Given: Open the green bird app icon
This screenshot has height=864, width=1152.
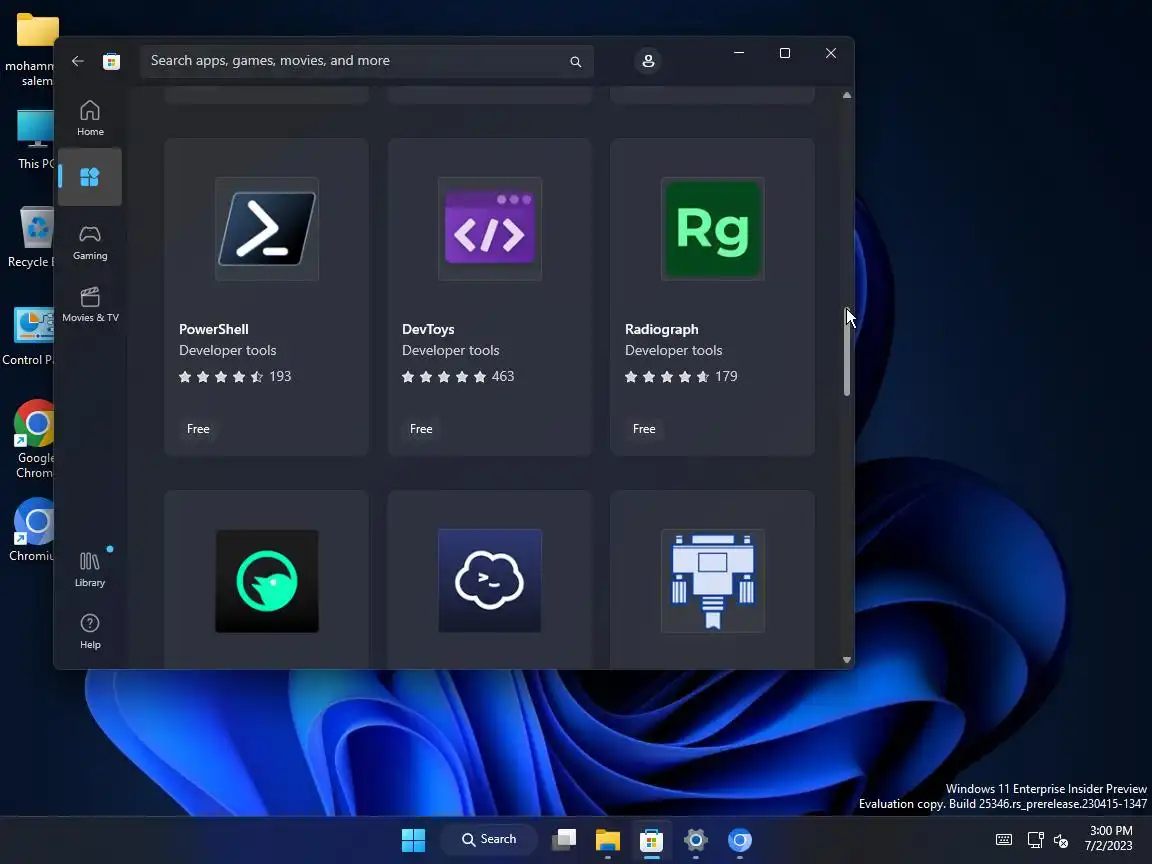Looking at the screenshot, I should click(x=267, y=580).
